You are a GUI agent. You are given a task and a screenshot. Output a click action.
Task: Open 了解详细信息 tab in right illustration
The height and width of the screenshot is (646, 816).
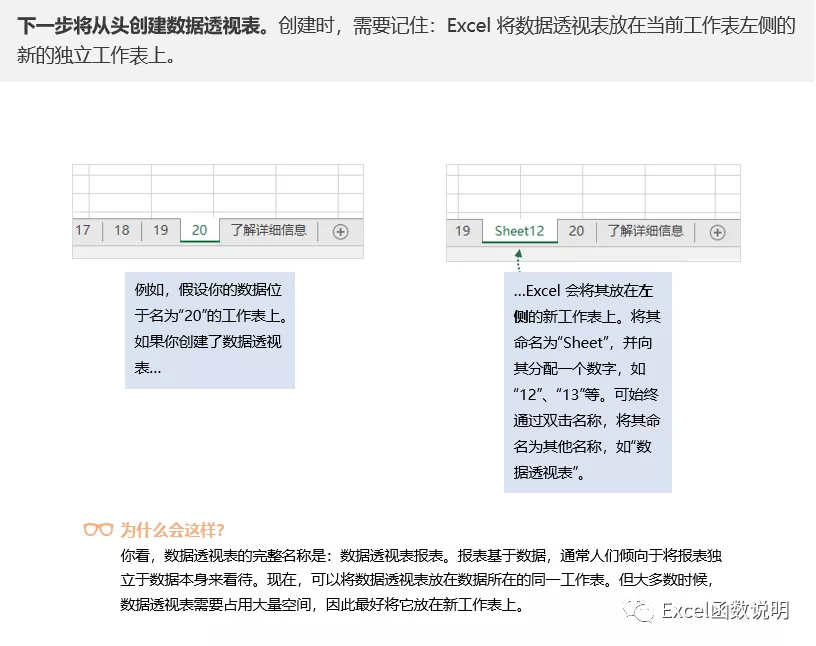pos(645,231)
